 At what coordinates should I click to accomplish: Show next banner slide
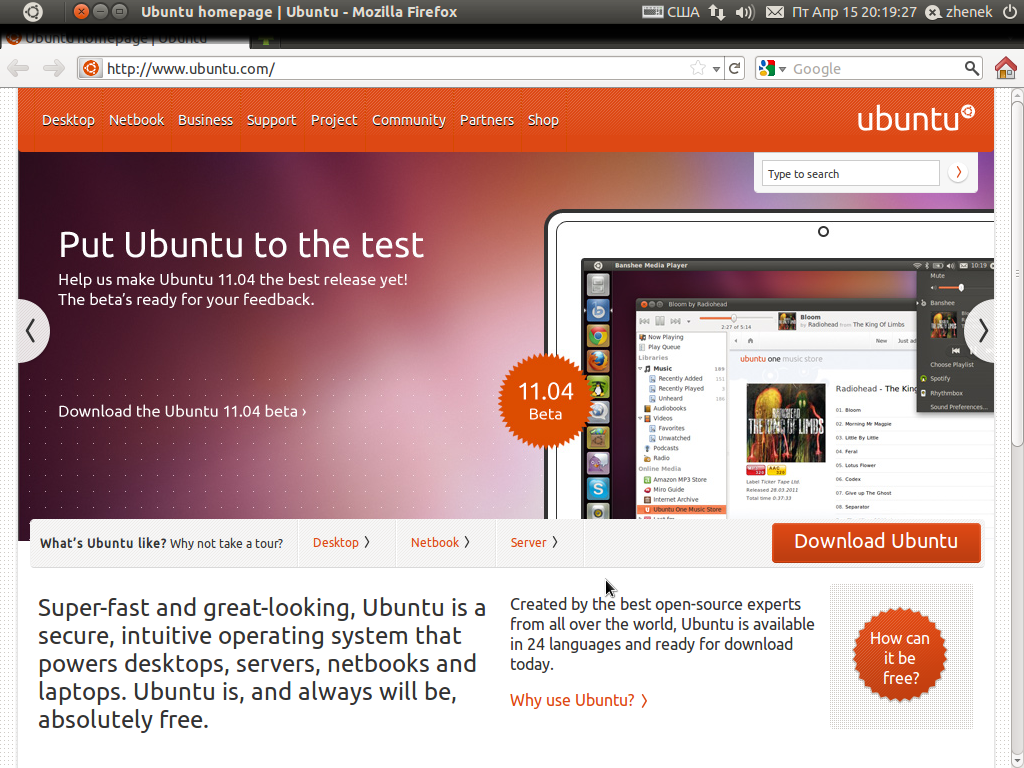click(980, 331)
